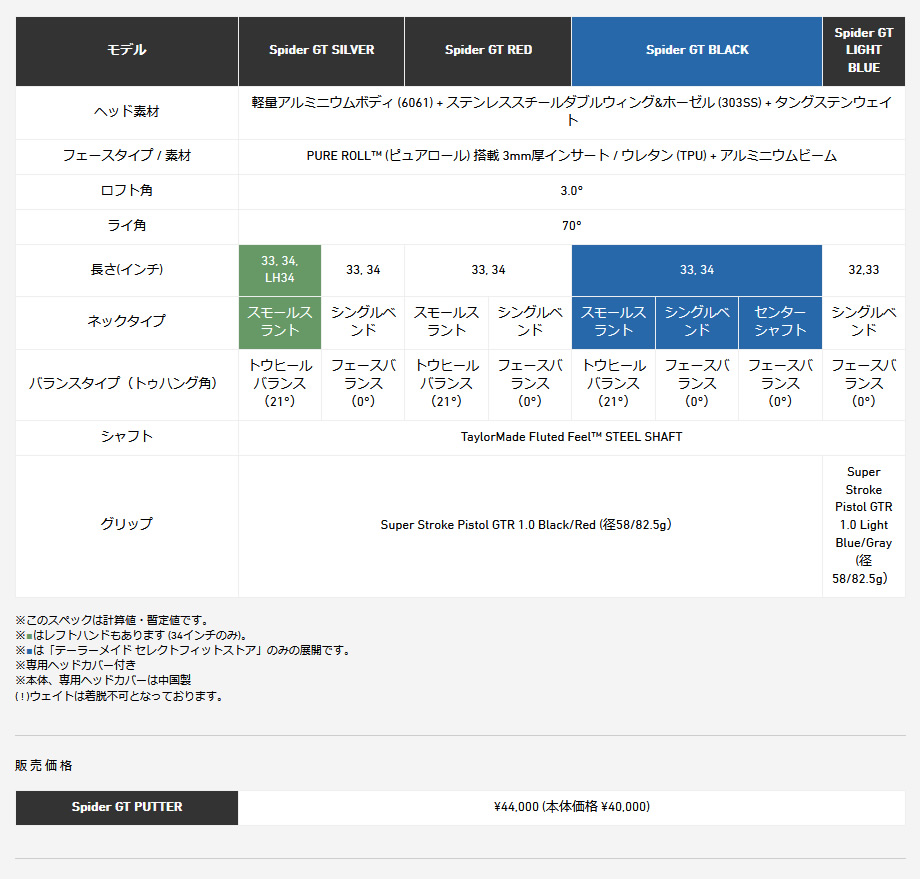Click the blue 33, 34 length cell under BLACK
Image resolution: width=920 pixels, height=879 pixels.
pyautogui.click(x=697, y=270)
